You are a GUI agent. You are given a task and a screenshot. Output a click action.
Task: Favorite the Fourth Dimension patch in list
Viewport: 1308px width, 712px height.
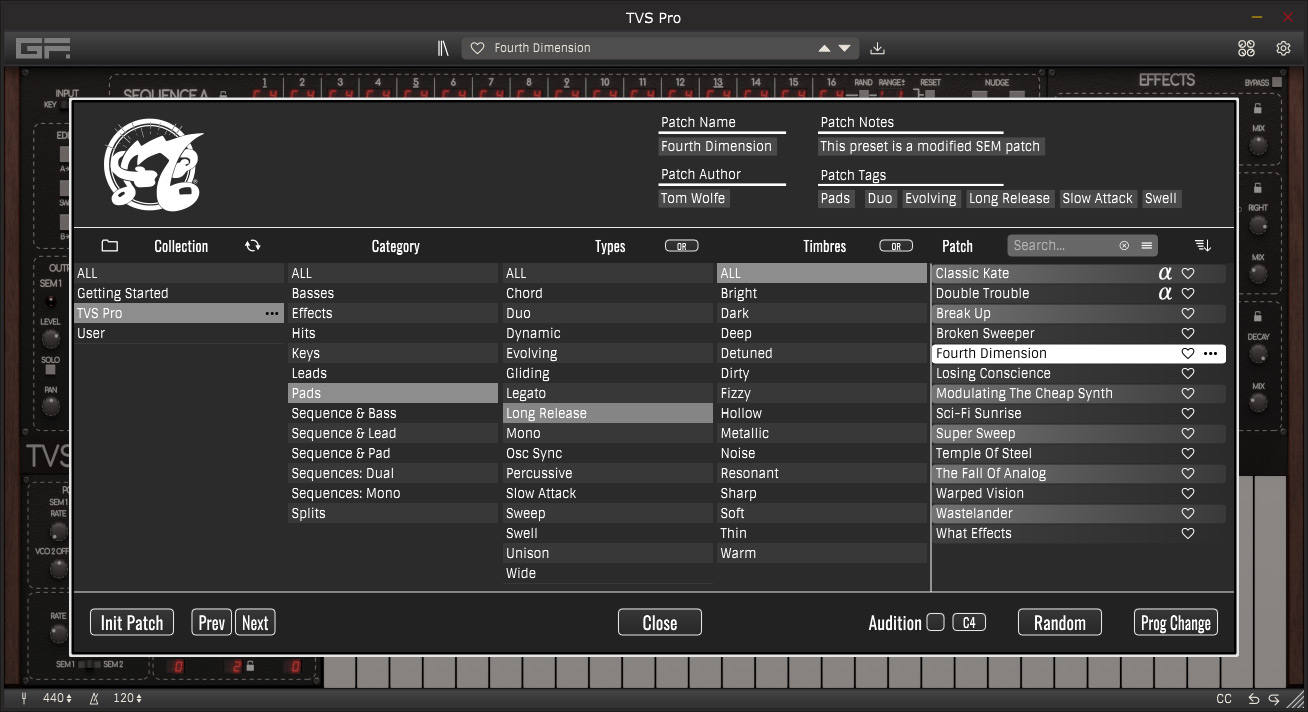[x=1188, y=353]
